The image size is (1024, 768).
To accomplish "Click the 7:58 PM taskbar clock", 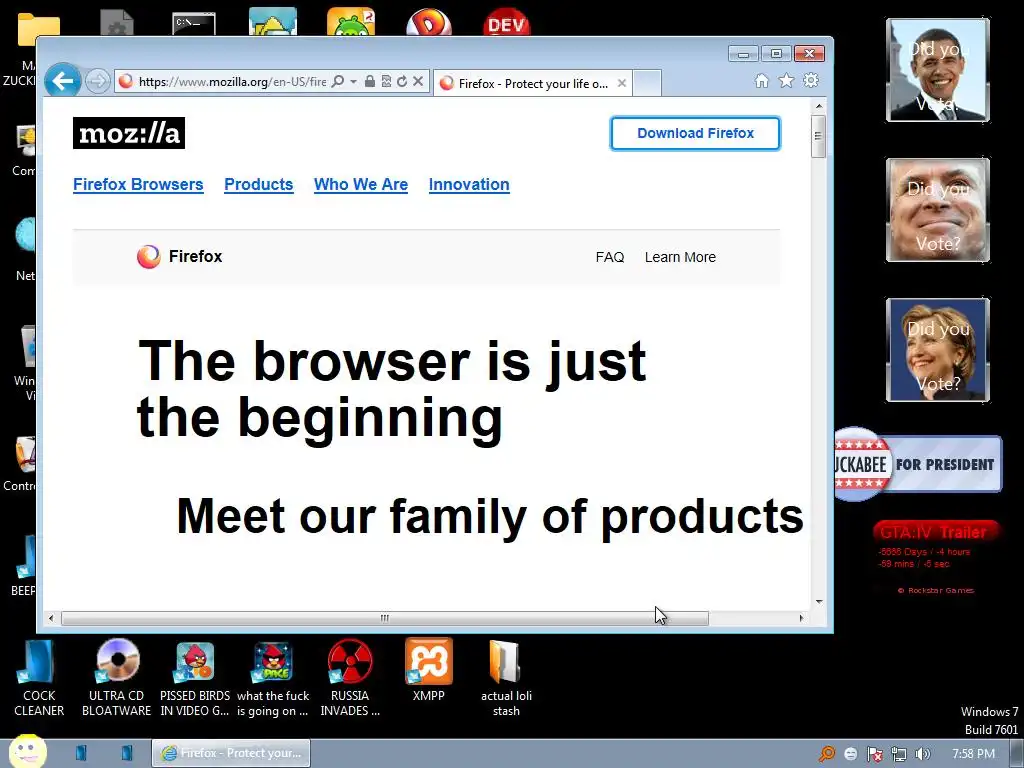I will point(973,754).
